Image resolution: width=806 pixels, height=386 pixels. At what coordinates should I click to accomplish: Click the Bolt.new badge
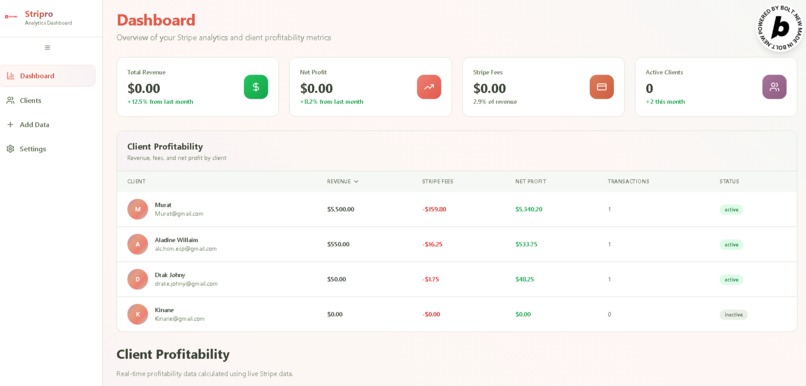click(x=780, y=28)
